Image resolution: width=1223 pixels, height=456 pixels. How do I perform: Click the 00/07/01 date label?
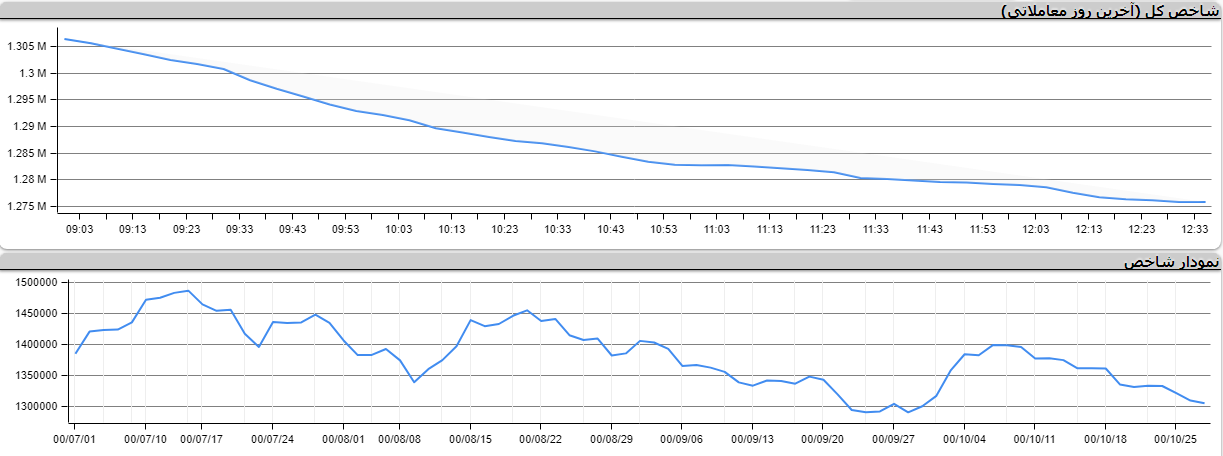pyautogui.click(x=75, y=437)
